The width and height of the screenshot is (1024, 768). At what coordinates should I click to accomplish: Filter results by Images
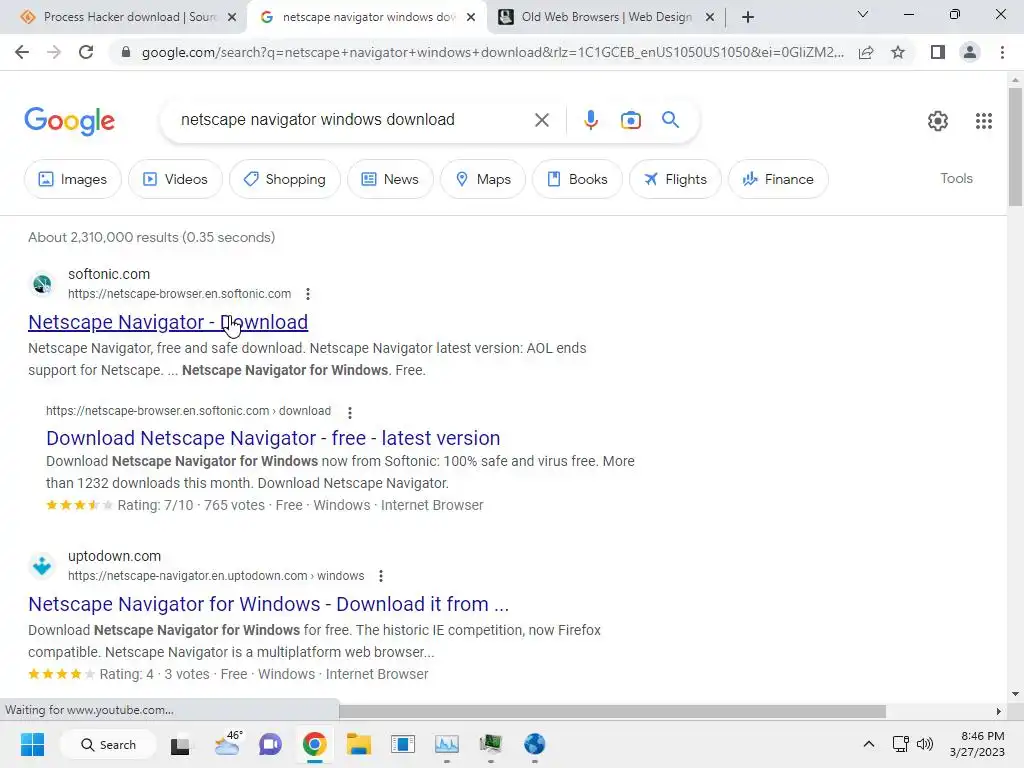coord(72,179)
